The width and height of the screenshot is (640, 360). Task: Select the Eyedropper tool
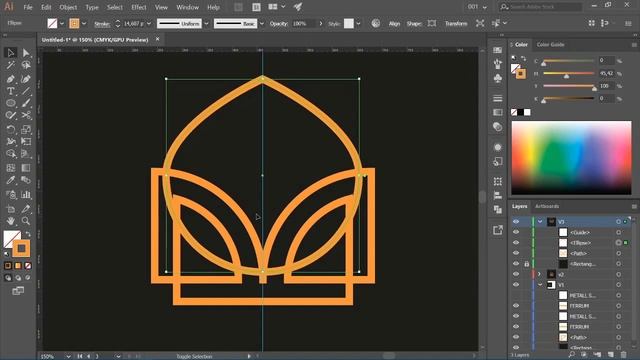pyautogui.click(x=11, y=180)
